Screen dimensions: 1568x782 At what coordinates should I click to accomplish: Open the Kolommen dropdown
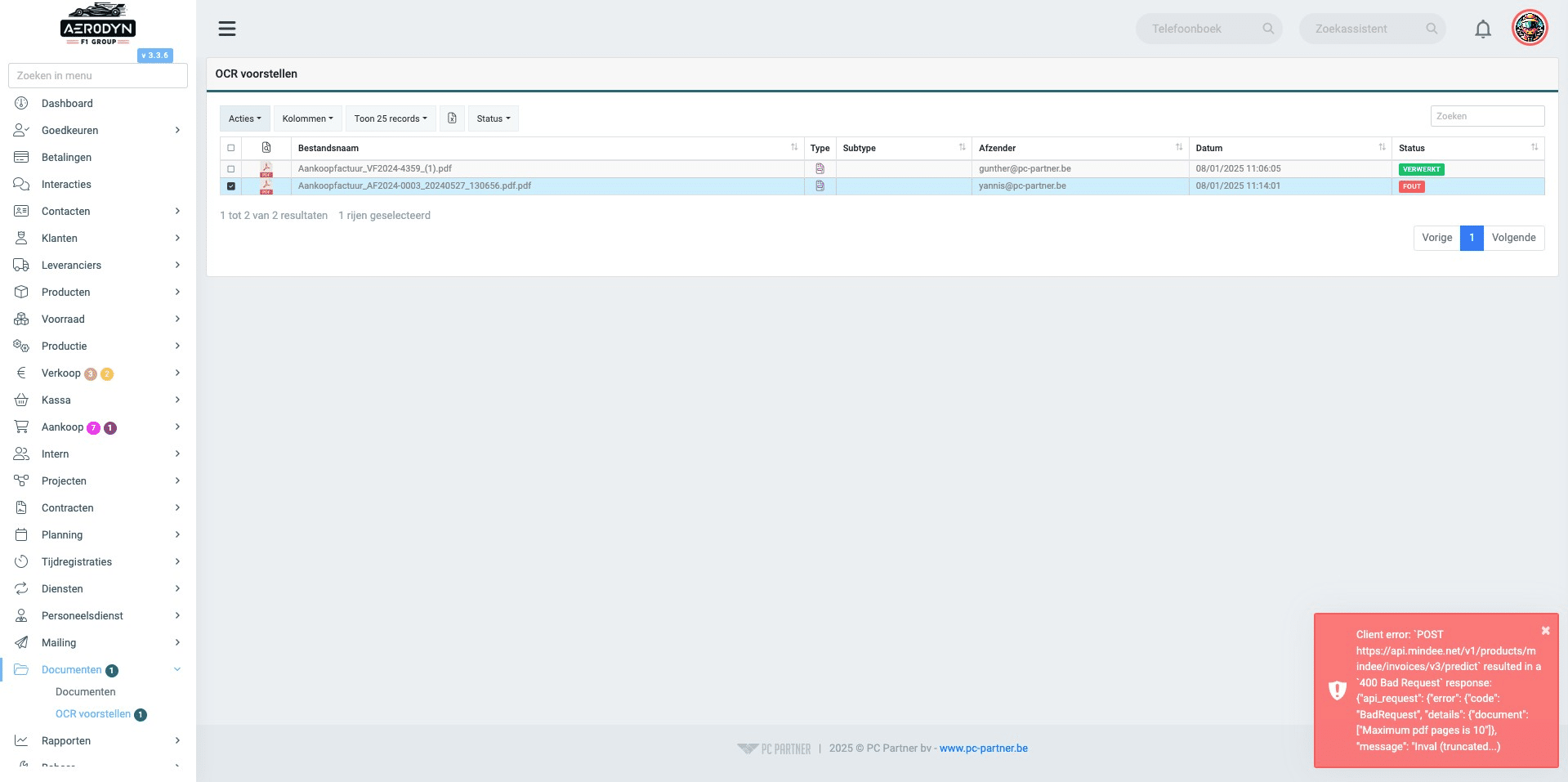pos(307,118)
